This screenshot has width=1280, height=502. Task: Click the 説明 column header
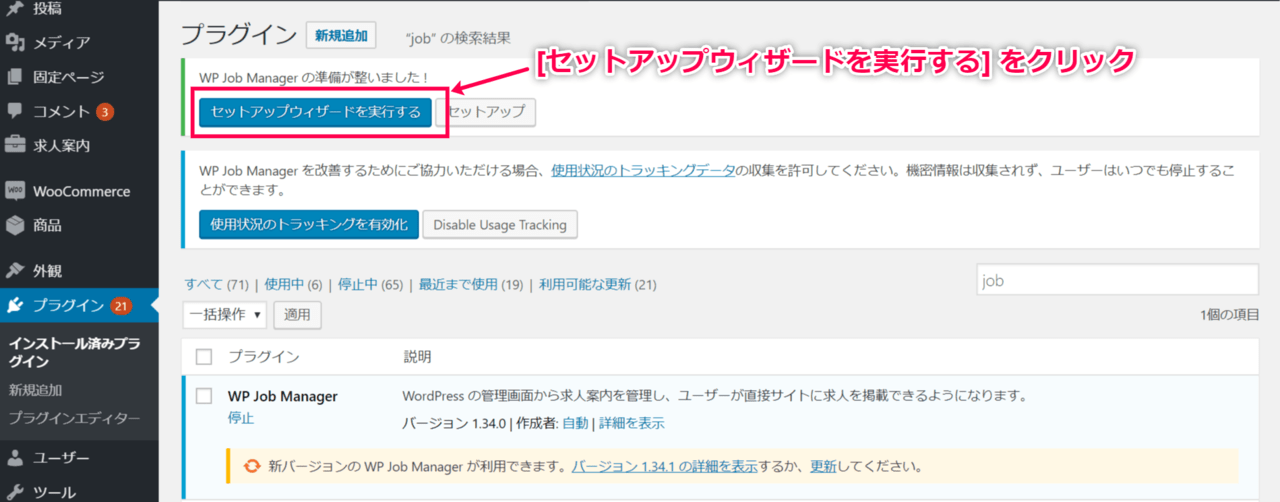click(x=417, y=357)
